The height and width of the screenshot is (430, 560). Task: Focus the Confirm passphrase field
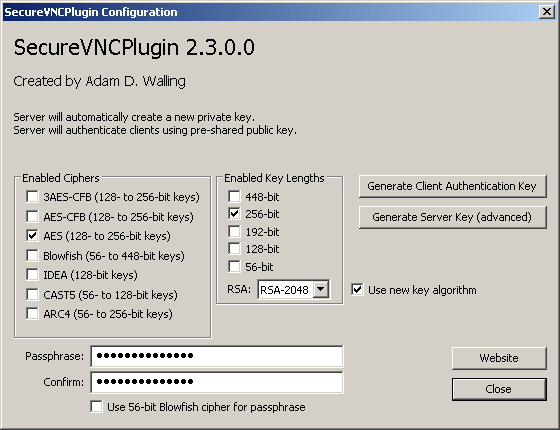[x=217, y=382]
